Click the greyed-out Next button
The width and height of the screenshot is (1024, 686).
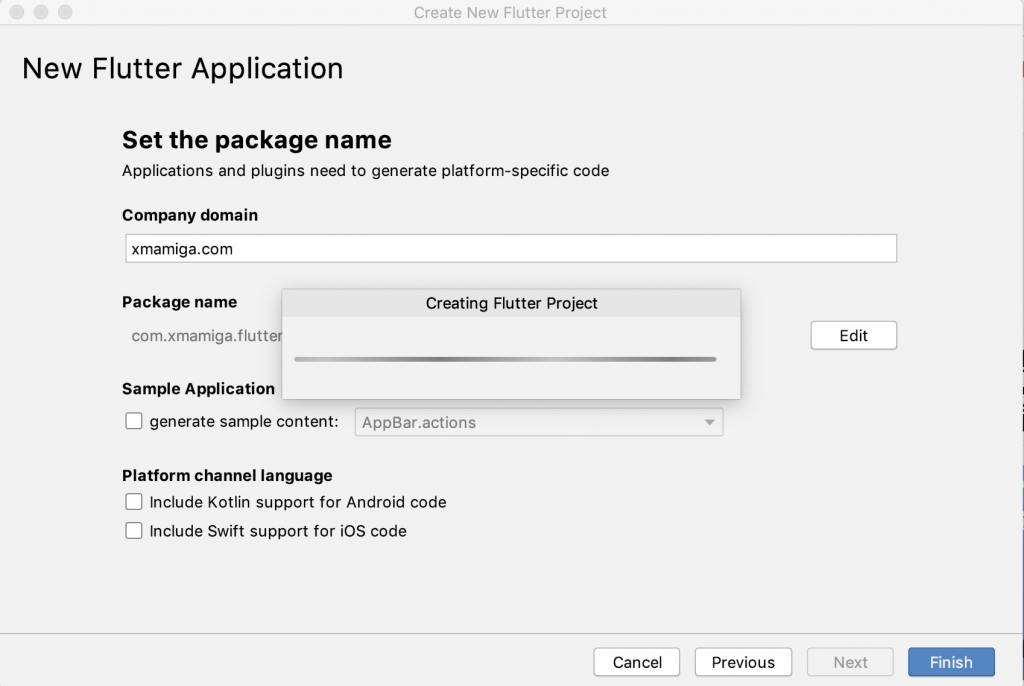point(850,662)
